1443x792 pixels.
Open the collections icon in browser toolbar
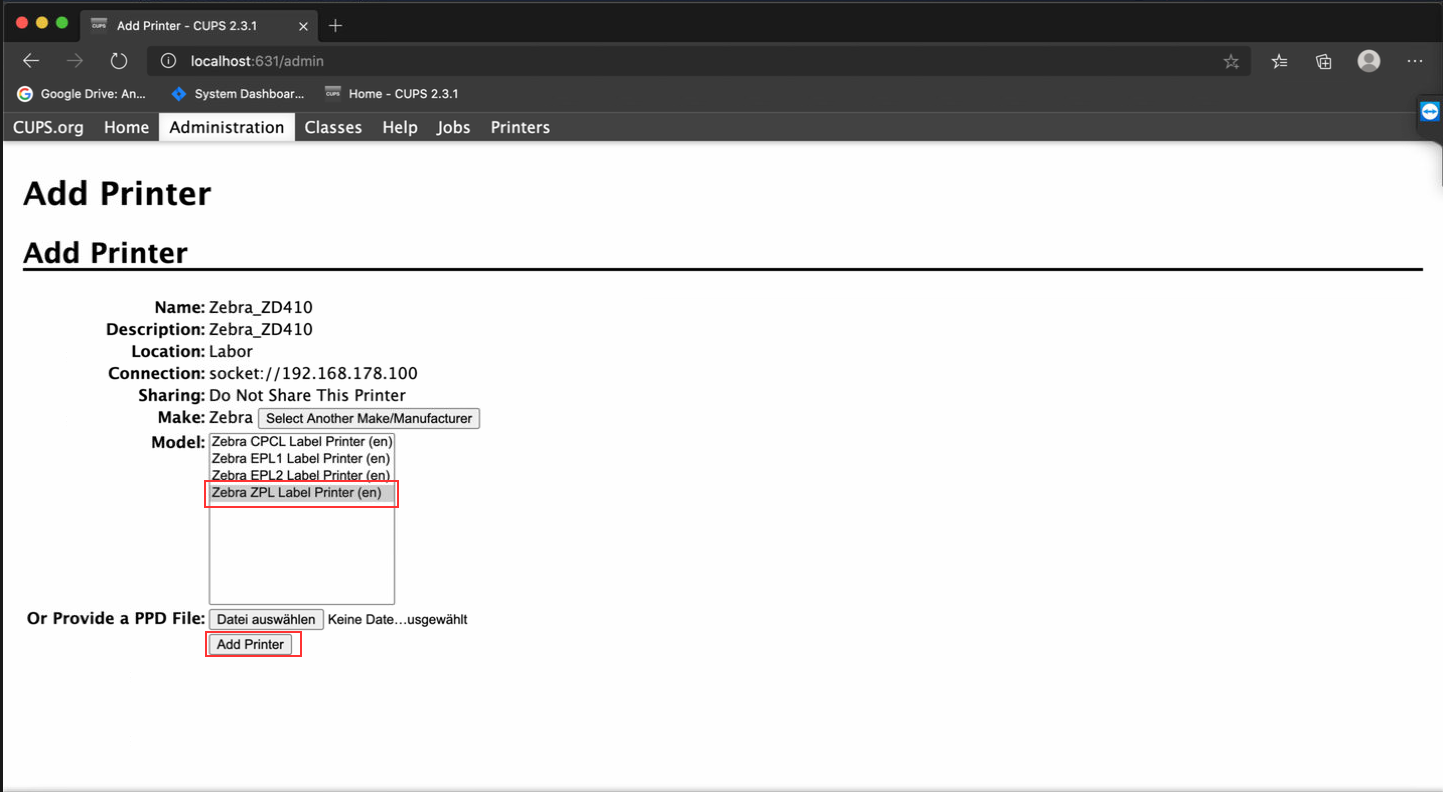pos(1324,62)
